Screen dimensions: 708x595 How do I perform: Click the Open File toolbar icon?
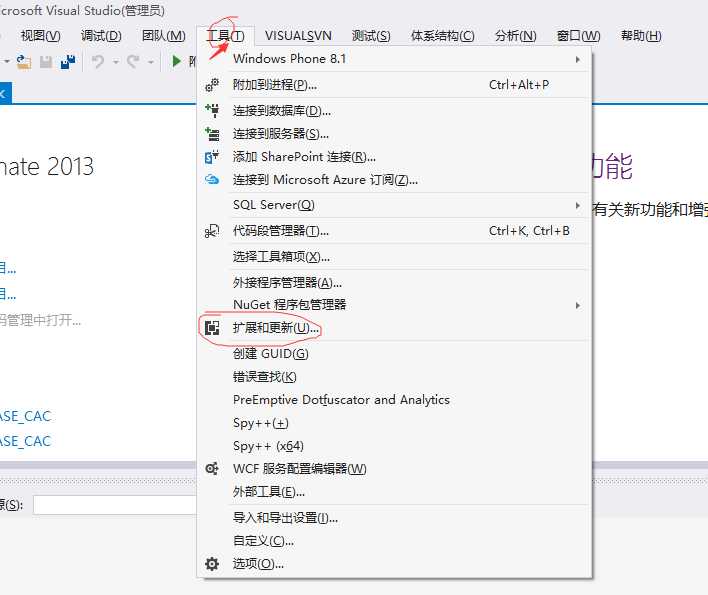click(x=23, y=61)
